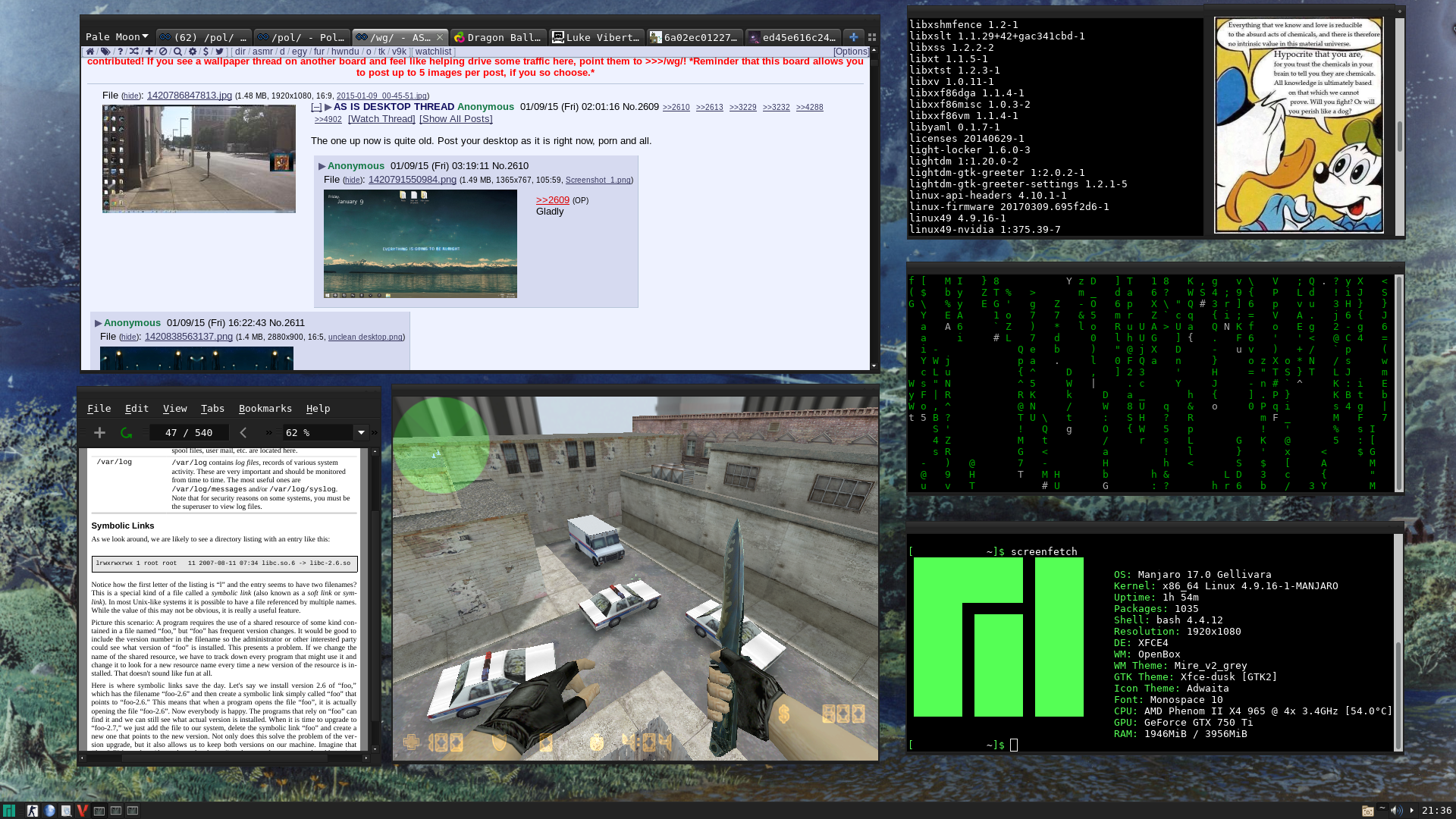Open the 1420786847813.jpg file link
This screenshot has height=819, width=1456.
click(x=190, y=95)
